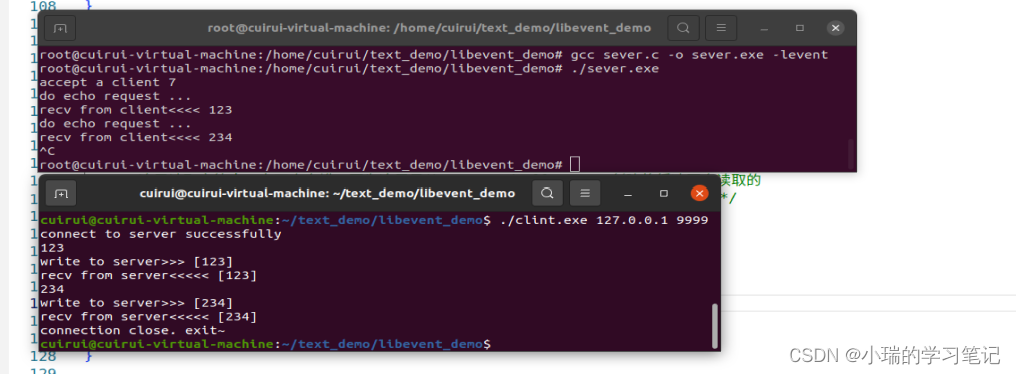
Task: Click 'write to server>>> [123]' line
Action: 136,261
